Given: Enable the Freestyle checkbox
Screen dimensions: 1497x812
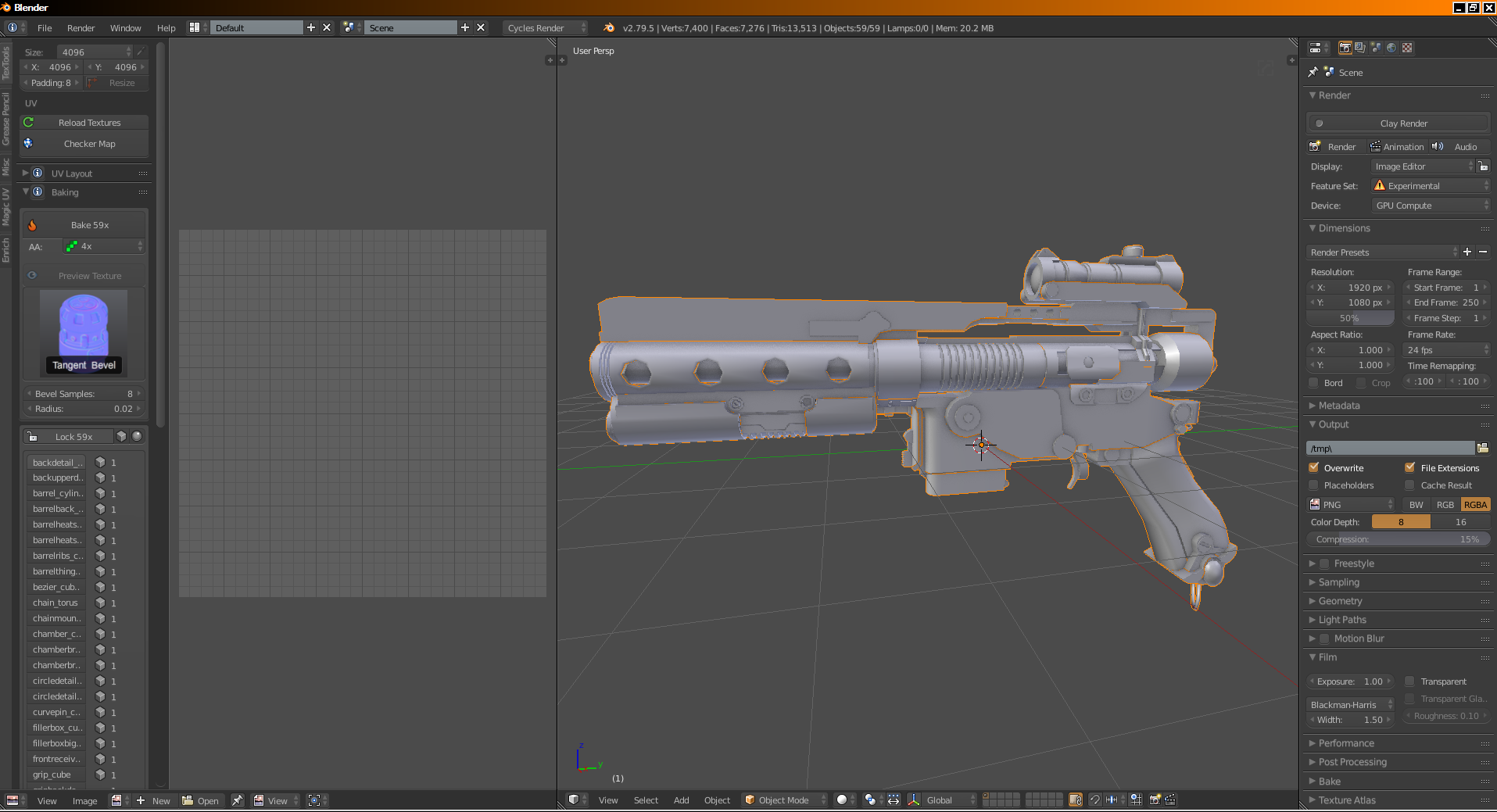Looking at the screenshot, I should point(1325,563).
